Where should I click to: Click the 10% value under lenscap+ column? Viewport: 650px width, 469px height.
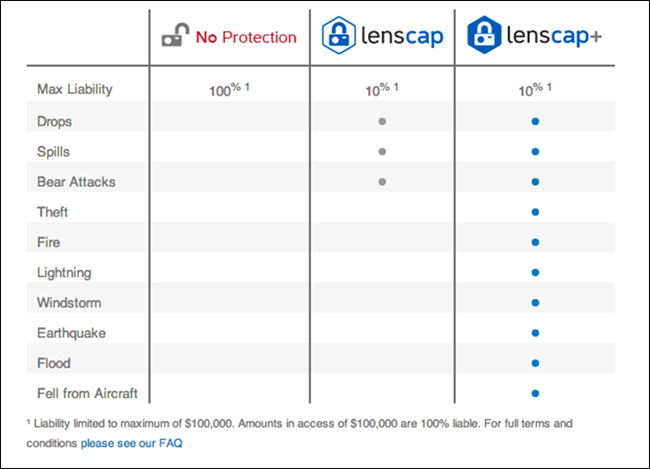[x=535, y=90]
